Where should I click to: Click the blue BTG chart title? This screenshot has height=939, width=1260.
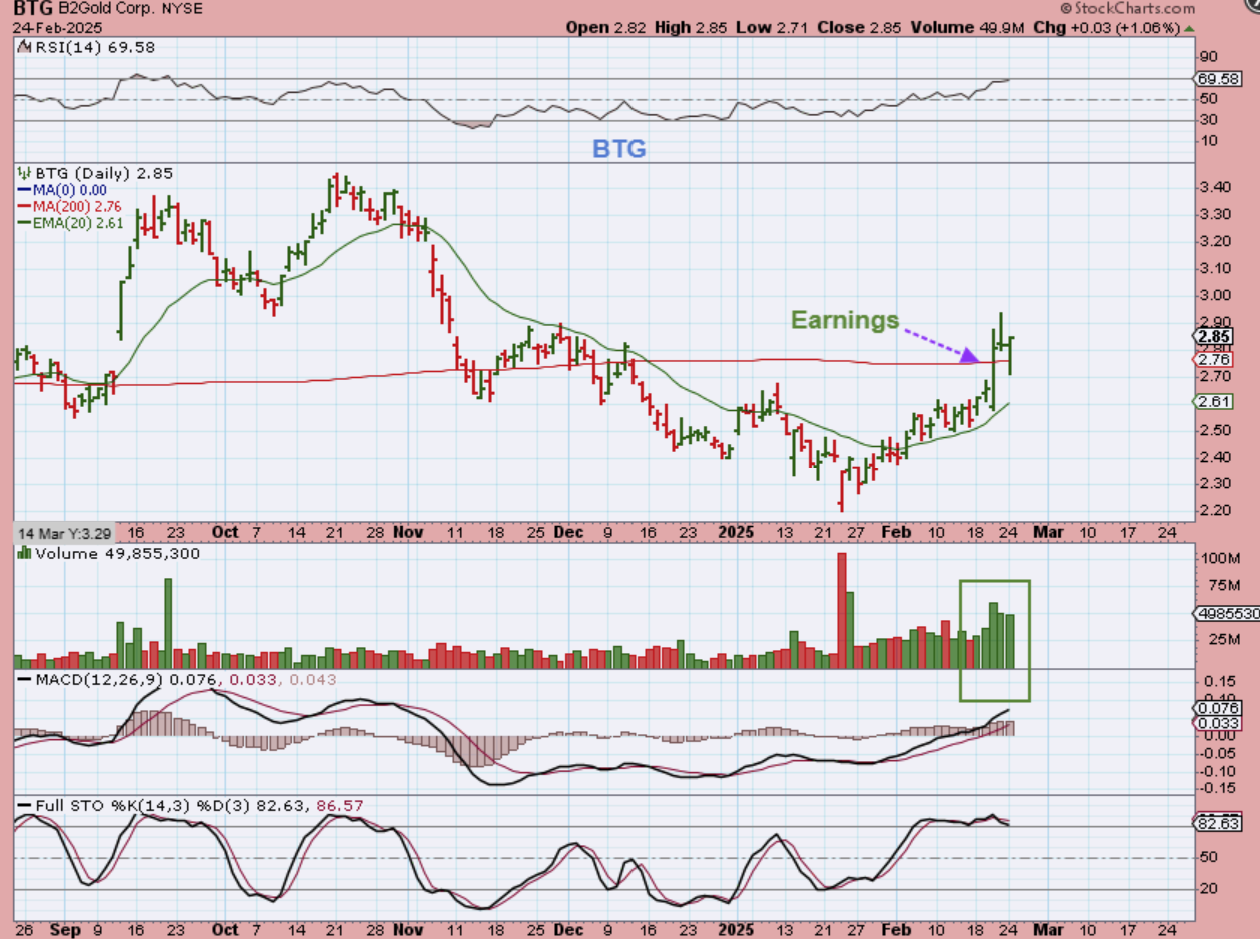coord(619,149)
